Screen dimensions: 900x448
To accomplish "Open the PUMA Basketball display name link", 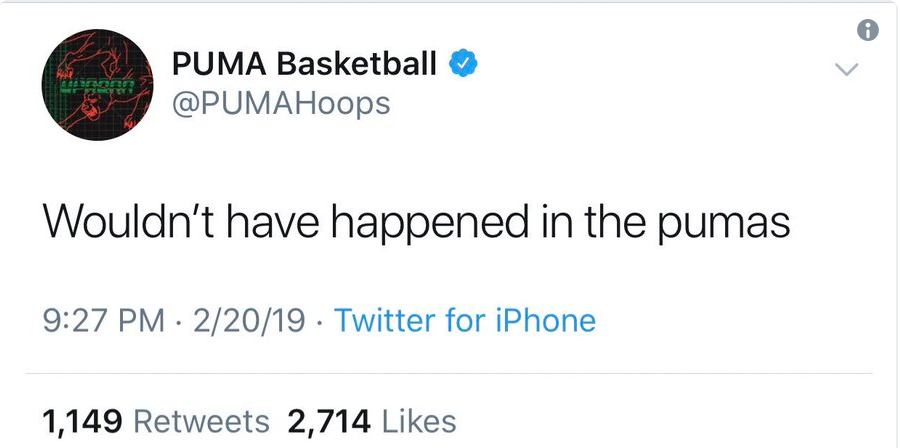I will (x=305, y=67).
